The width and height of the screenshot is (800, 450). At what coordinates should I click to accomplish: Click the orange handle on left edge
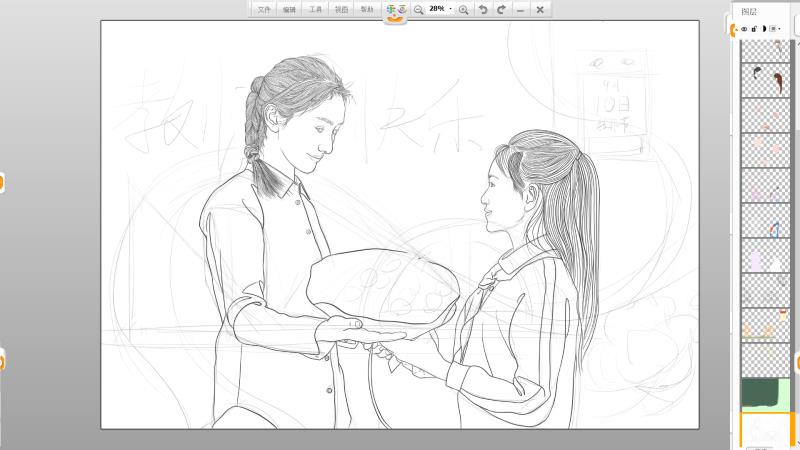(2, 182)
